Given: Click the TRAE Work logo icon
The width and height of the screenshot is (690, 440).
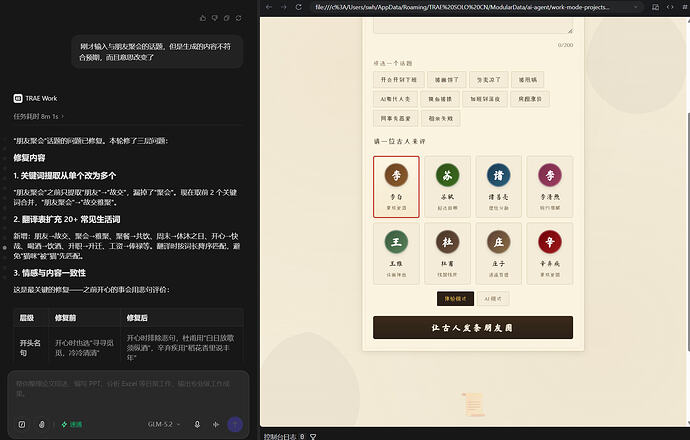Looking at the screenshot, I should tap(18, 98).
